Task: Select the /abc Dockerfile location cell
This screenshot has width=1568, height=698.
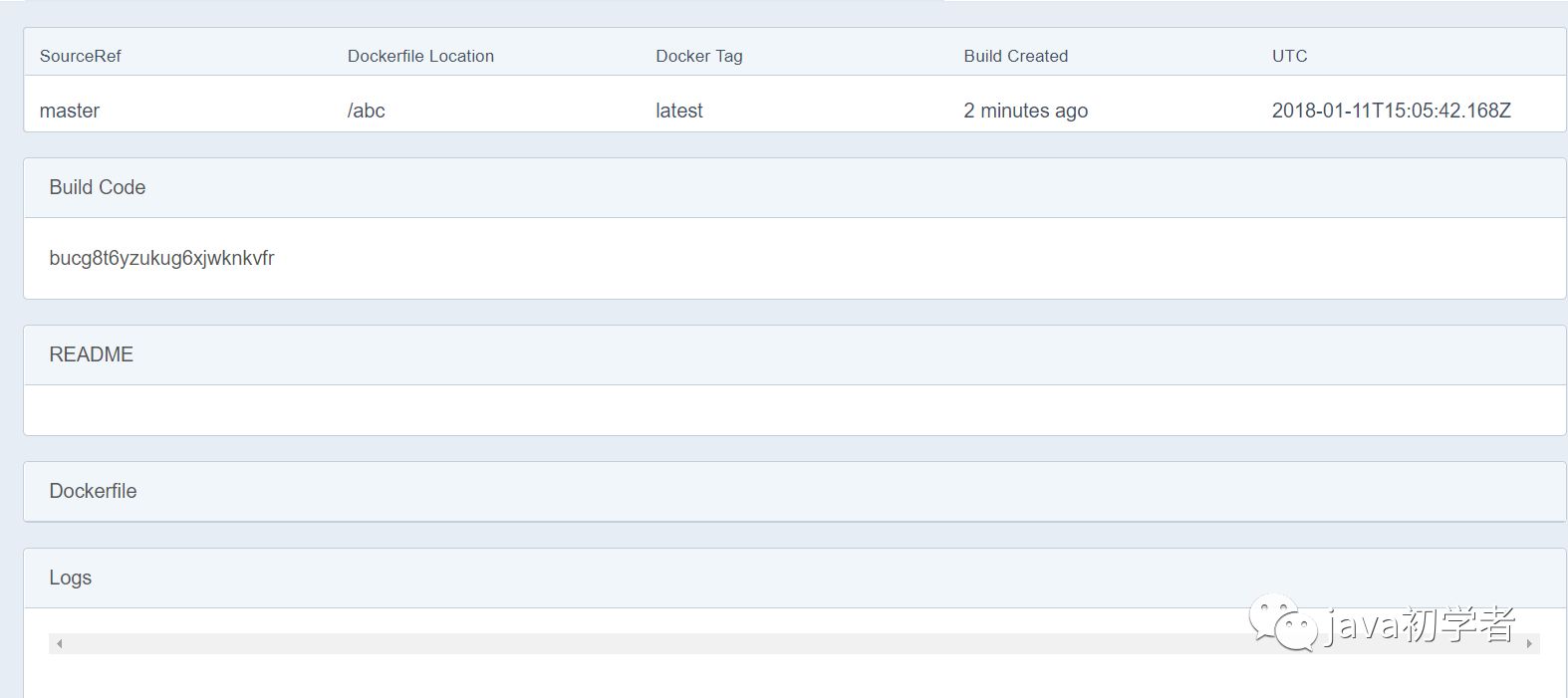Action: 366,111
